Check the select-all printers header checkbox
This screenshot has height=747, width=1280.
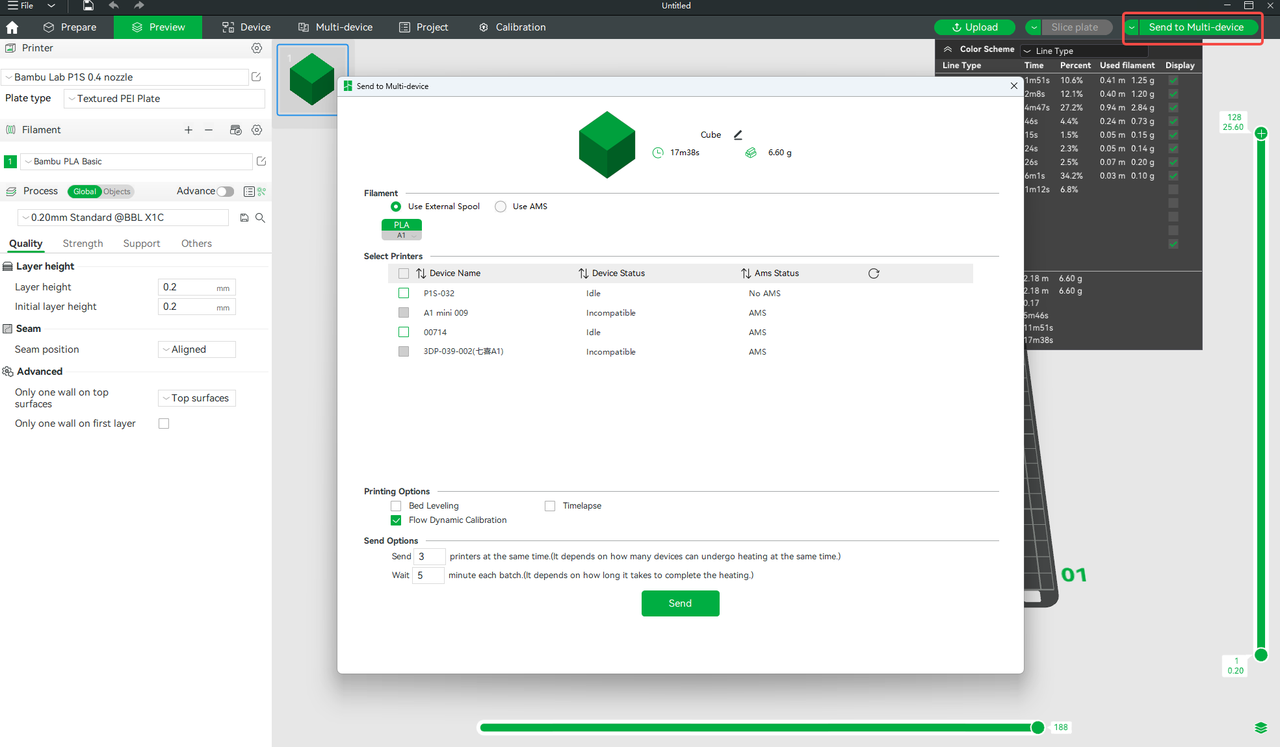[x=403, y=273]
